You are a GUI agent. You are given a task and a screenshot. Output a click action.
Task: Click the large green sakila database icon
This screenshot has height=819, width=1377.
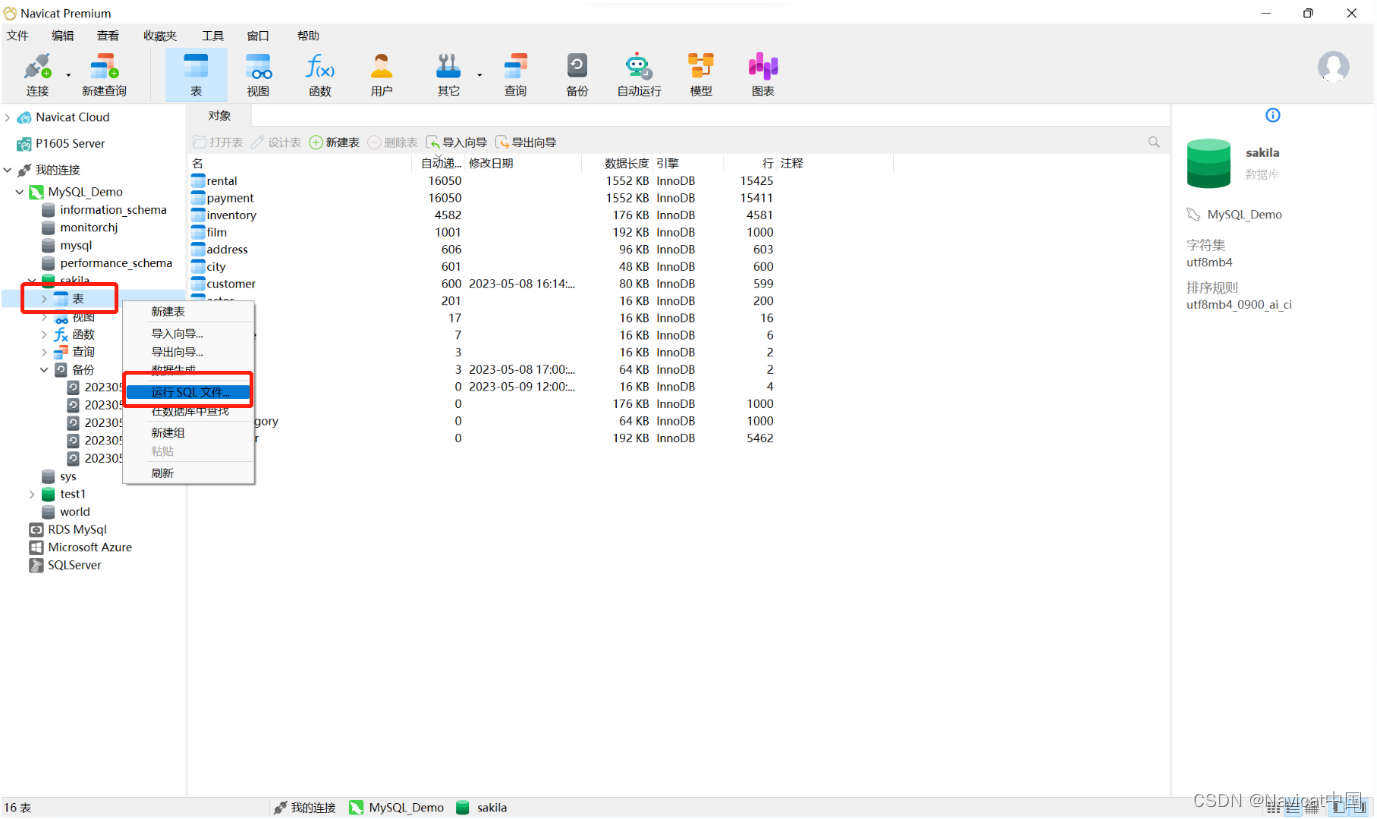(x=1208, y=163)
